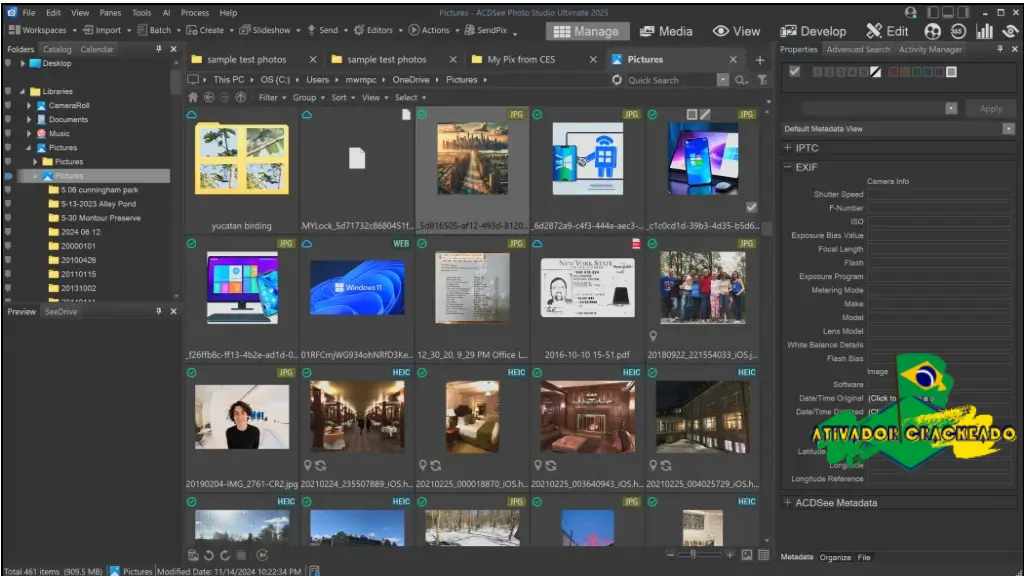1024x576 pixels.
Task: Click zoom-in plus beside thumbnail slider
Action: click(x=729, y=554)
